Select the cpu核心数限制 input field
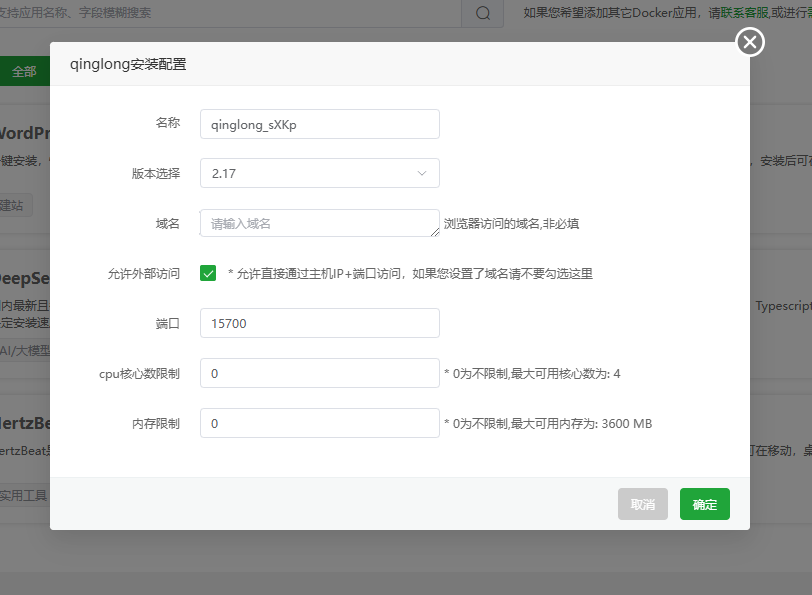812x595 pixels. coord(319,373)
